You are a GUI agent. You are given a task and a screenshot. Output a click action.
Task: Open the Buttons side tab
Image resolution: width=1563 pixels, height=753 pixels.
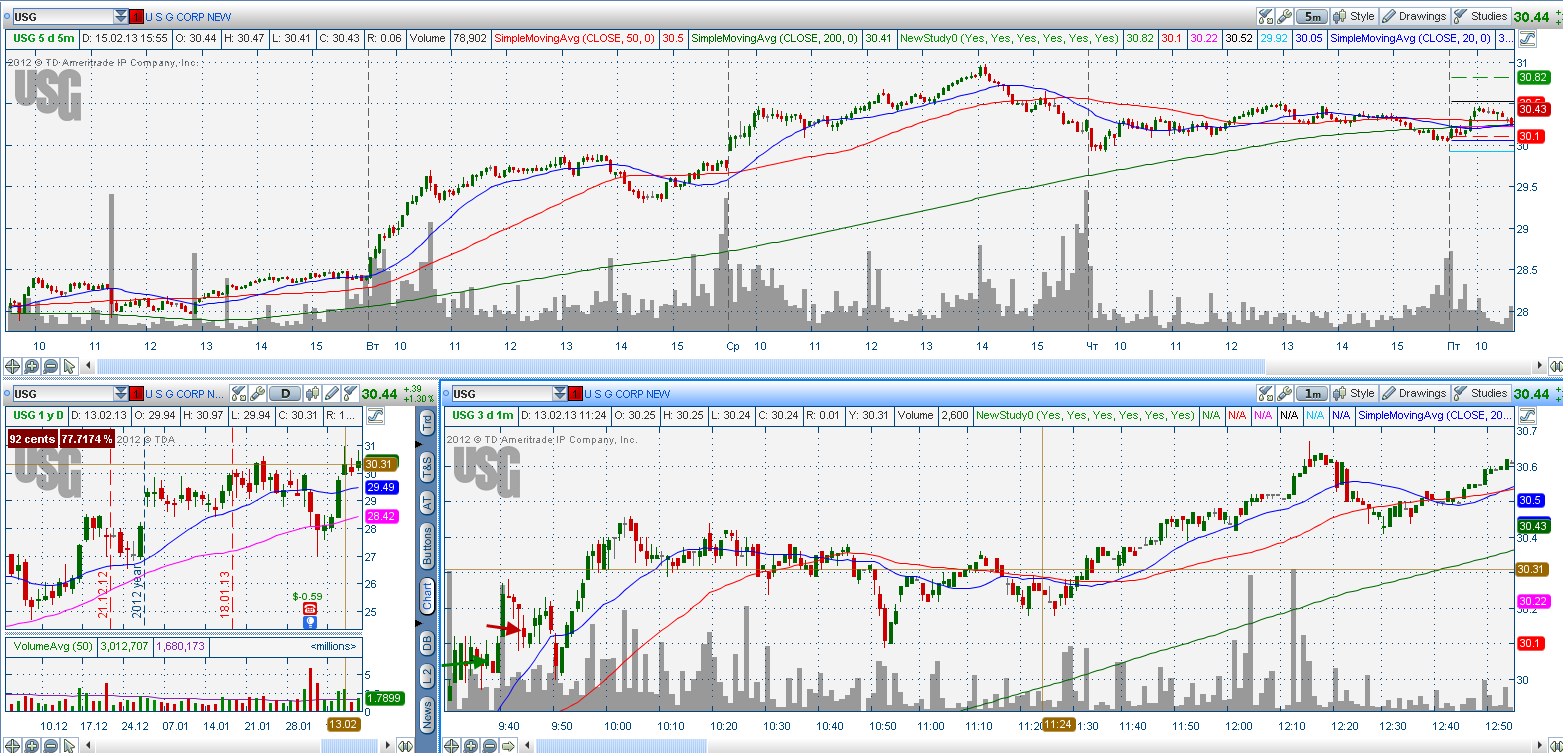click(x=427, y=547)
